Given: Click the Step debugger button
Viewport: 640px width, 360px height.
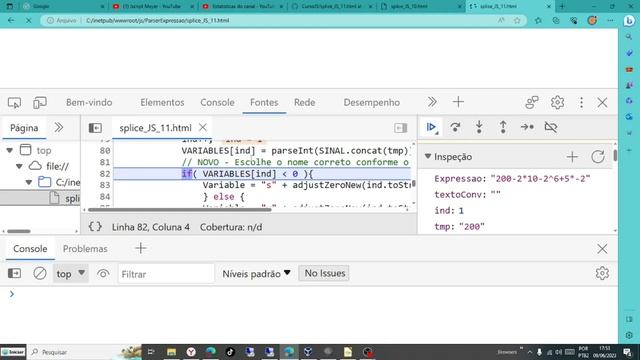Looking at the screenshot, I should pyautogui.click(x=527, y=127).
